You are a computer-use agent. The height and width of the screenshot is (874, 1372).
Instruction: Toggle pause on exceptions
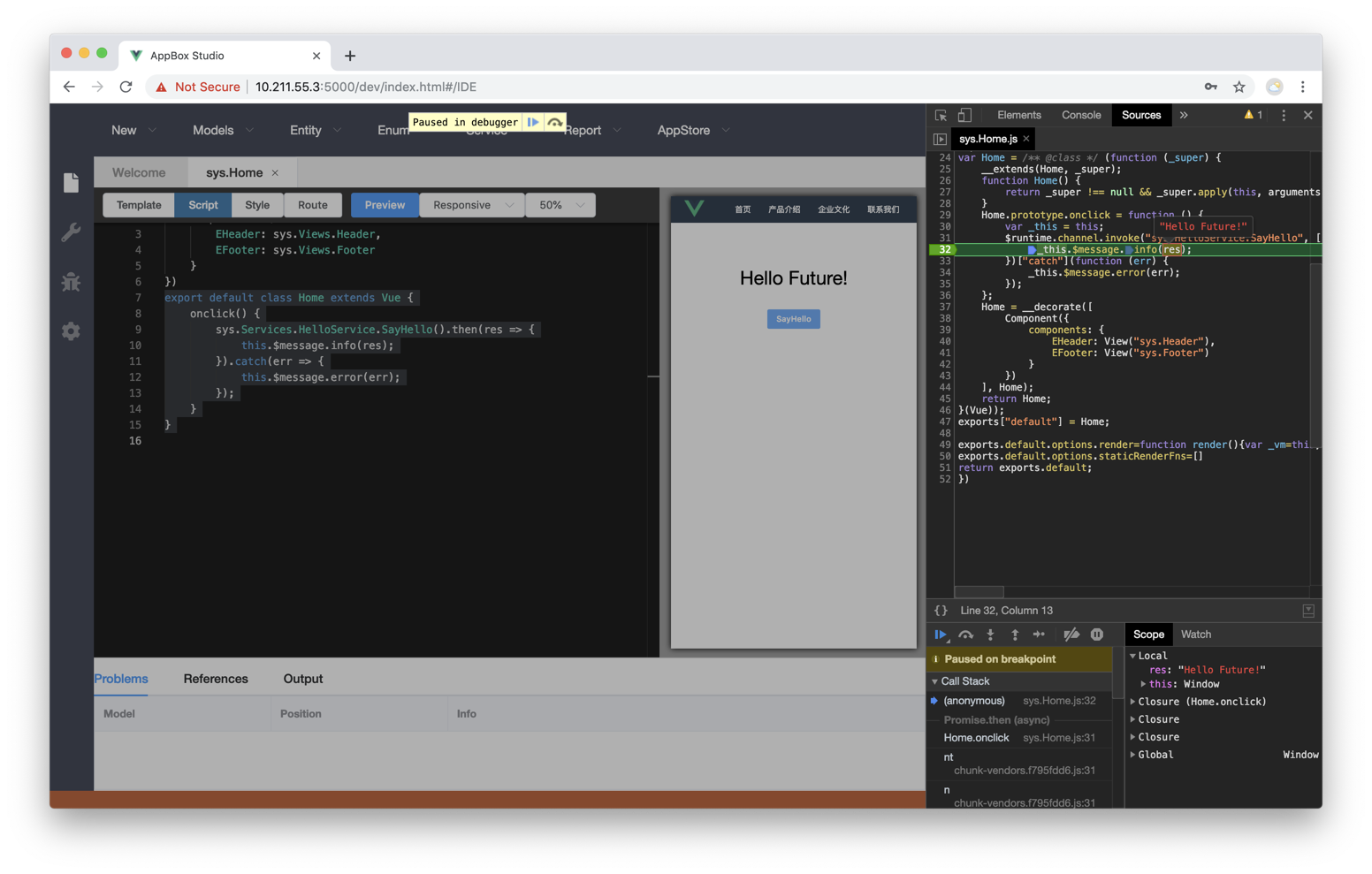pyautogui.click(x=1097, y=635)
